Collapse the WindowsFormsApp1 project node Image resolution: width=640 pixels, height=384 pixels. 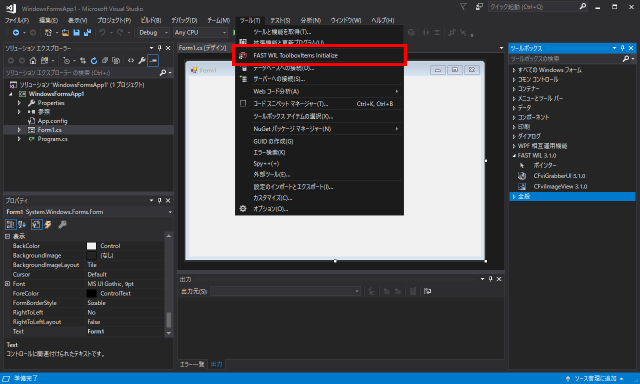11,94
